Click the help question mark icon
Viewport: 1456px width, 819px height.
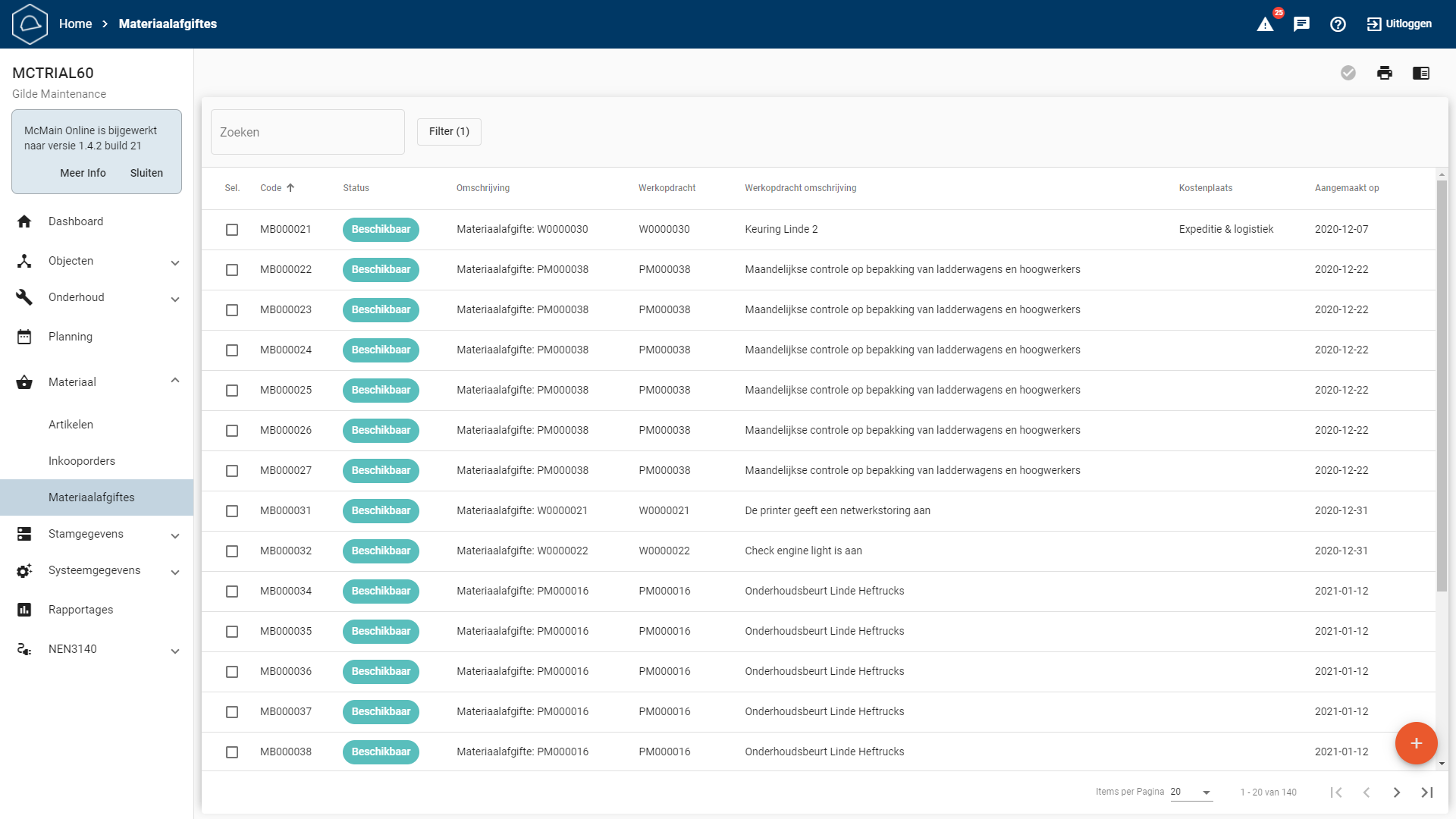1338,24
